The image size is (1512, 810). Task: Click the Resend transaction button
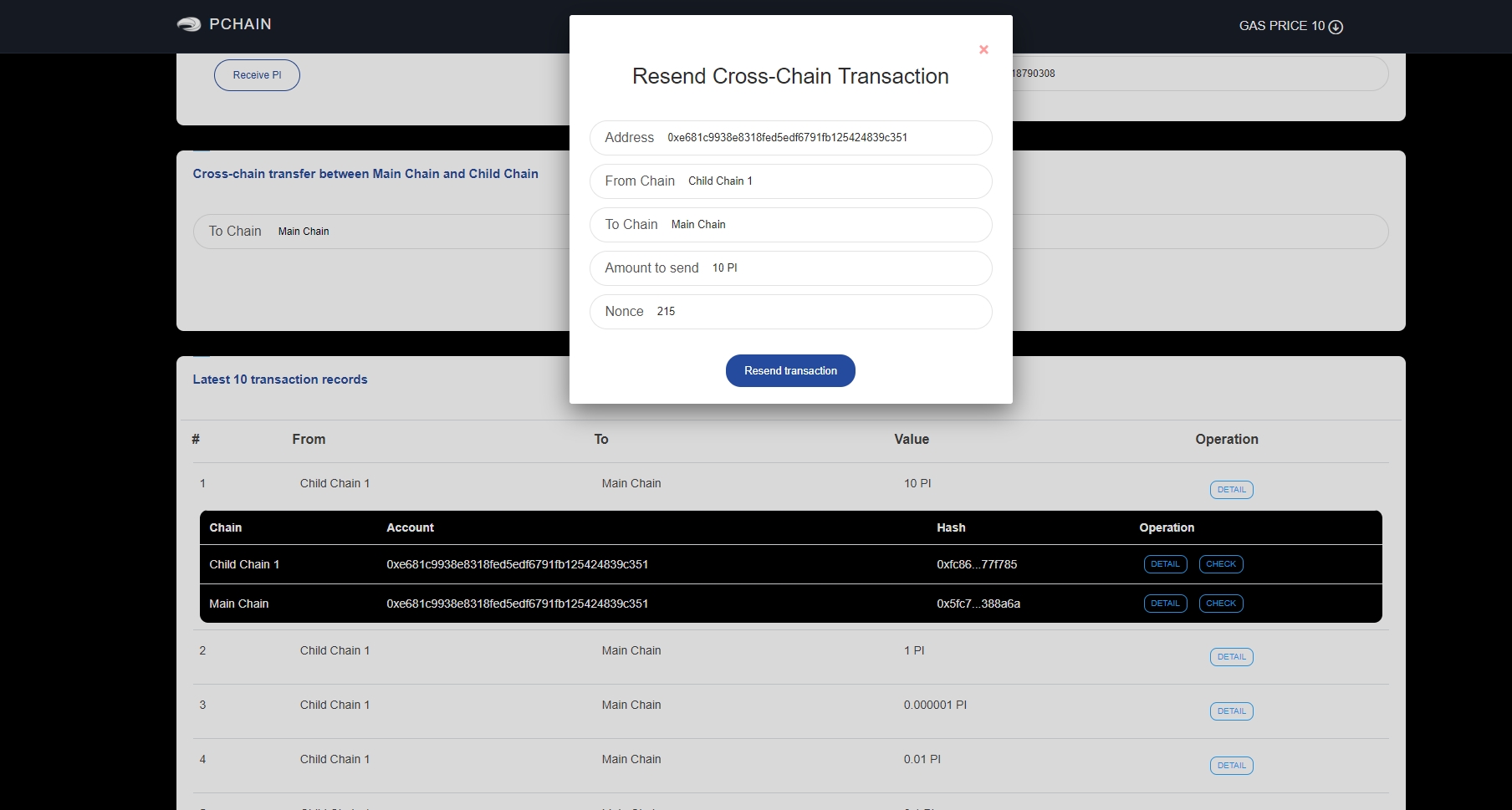[790, 371]
